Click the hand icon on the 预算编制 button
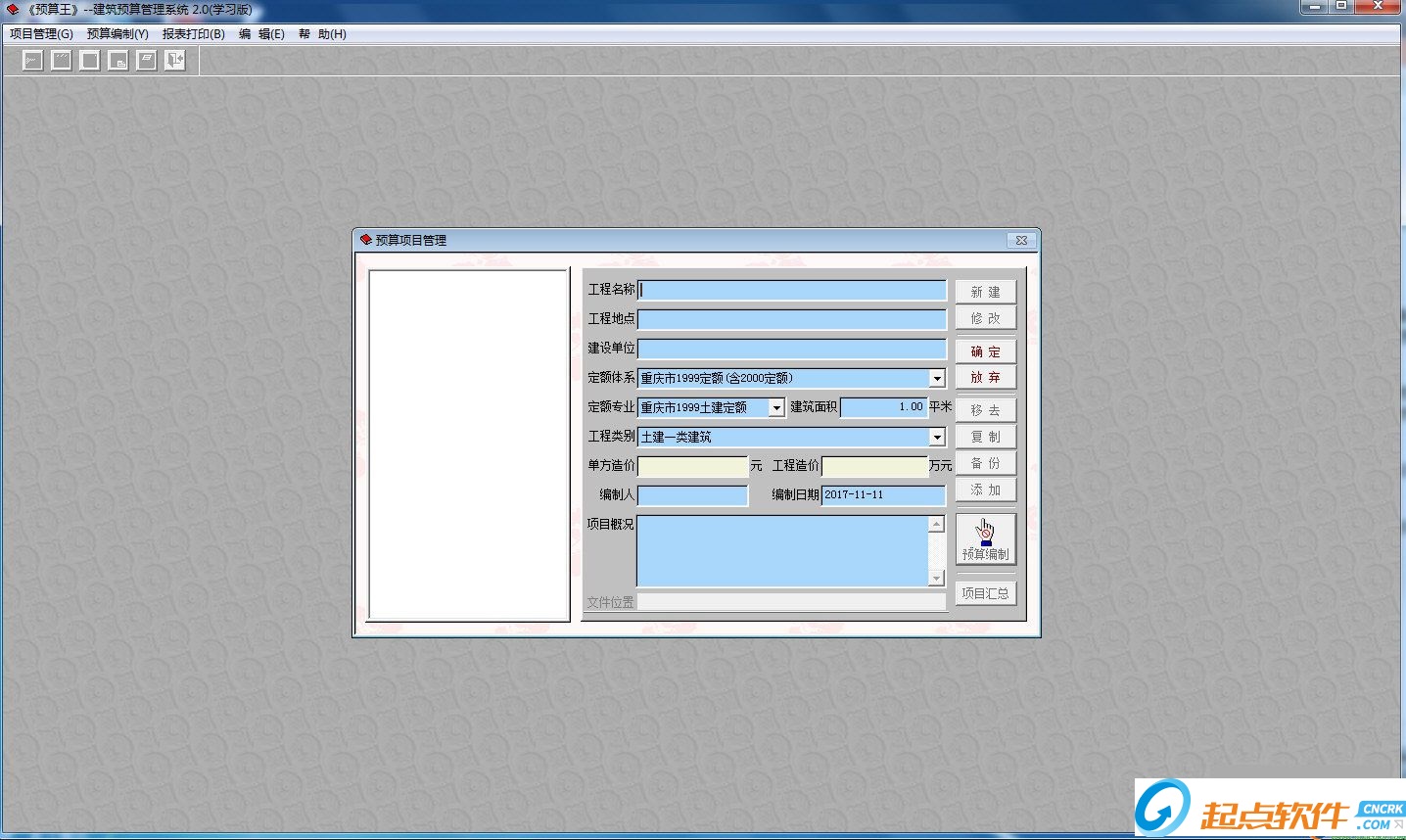The image size is (1406, 840). 985,532
